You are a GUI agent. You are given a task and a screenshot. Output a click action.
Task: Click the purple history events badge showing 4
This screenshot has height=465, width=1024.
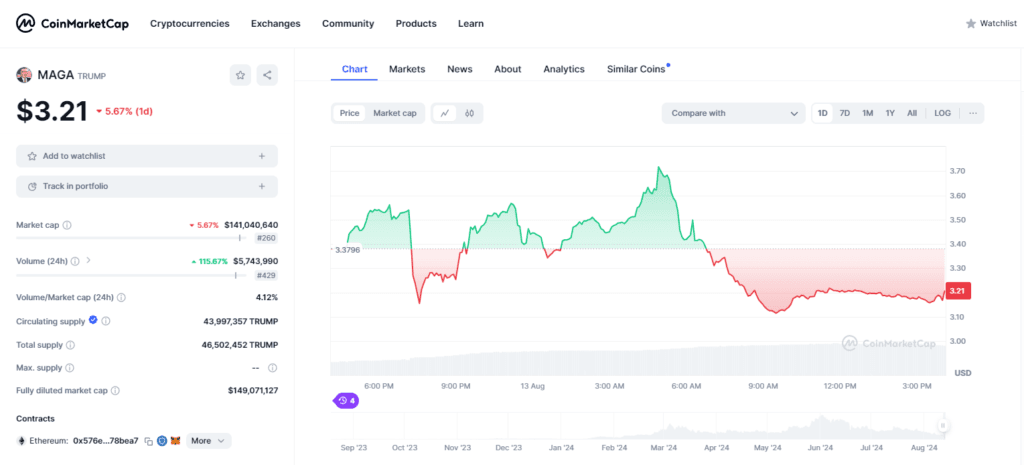(345, 400)
